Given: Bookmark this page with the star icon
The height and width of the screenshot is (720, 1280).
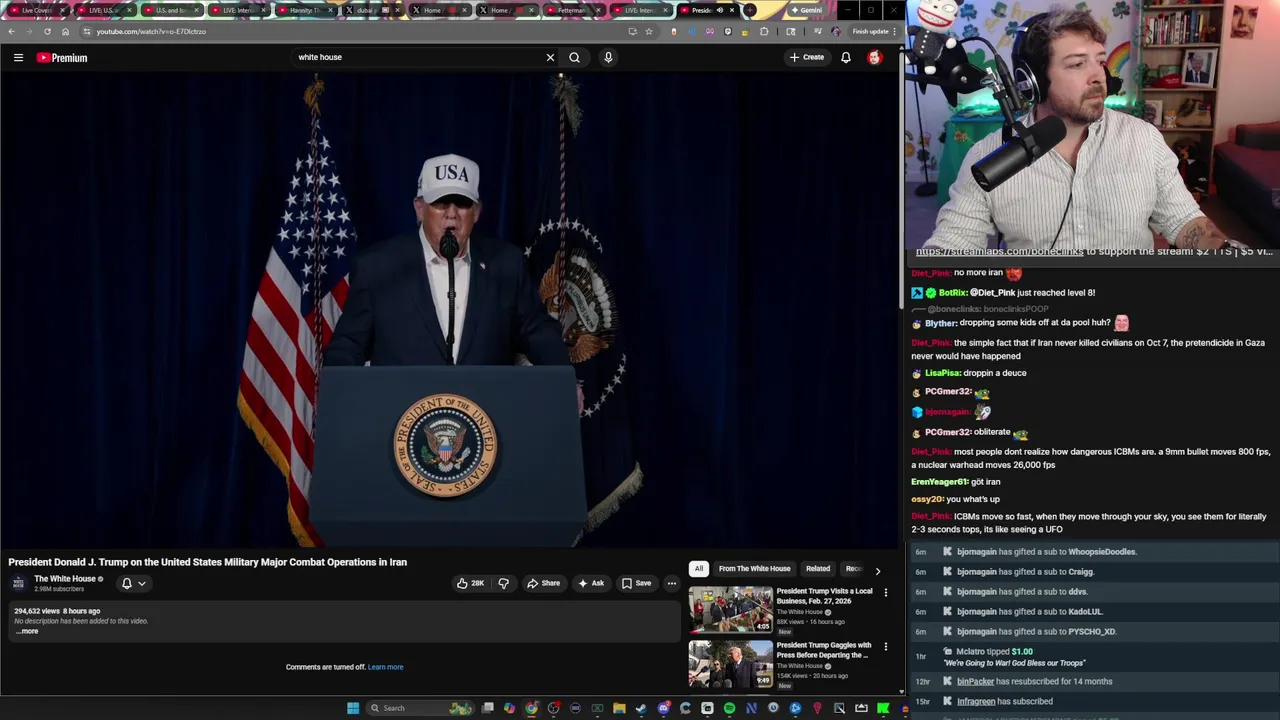Looking at the screenshot, I should click(649, 31).
